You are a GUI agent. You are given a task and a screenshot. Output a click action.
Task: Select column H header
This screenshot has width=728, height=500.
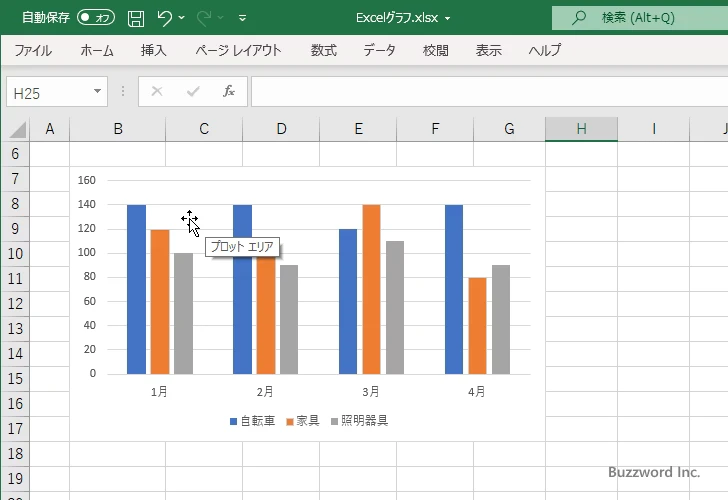[x=581, y=129]
